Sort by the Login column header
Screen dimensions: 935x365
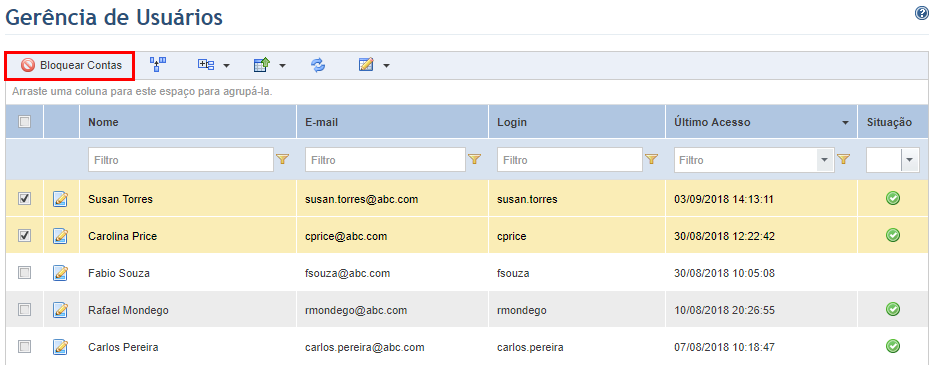coord(577,122)
